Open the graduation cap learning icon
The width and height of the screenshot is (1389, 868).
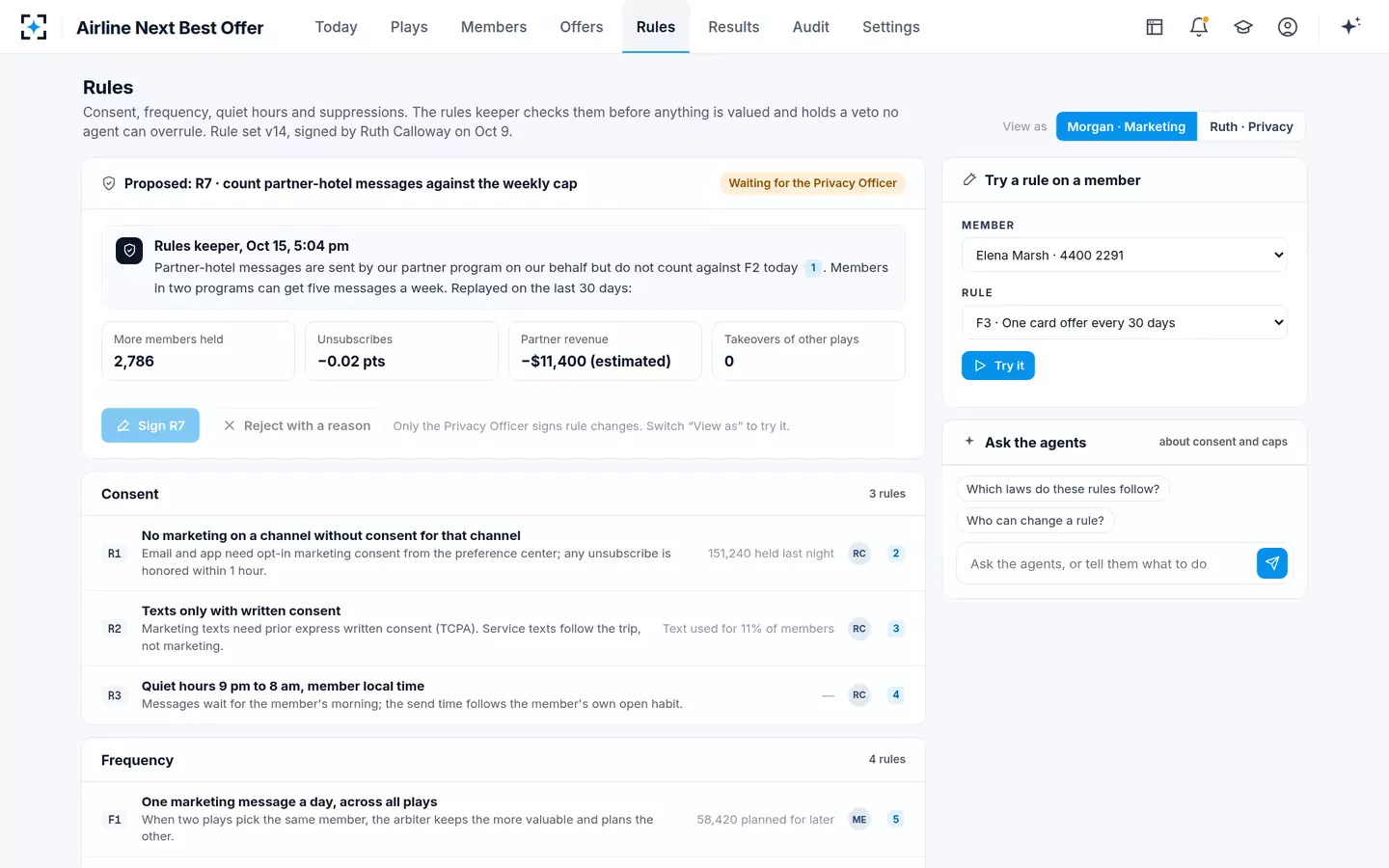(x=1243, y=27)
